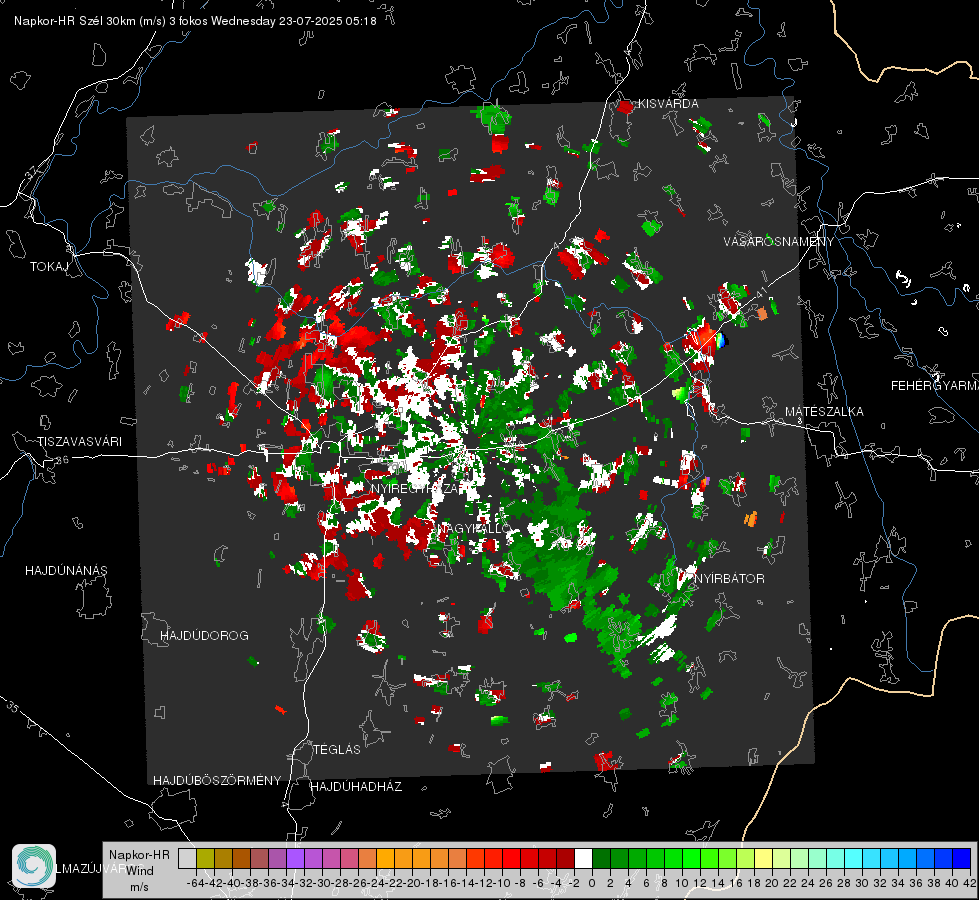Click the cyan swatch between 28 and 30
This screenshot has height=900, width=979.
[854, 859]
